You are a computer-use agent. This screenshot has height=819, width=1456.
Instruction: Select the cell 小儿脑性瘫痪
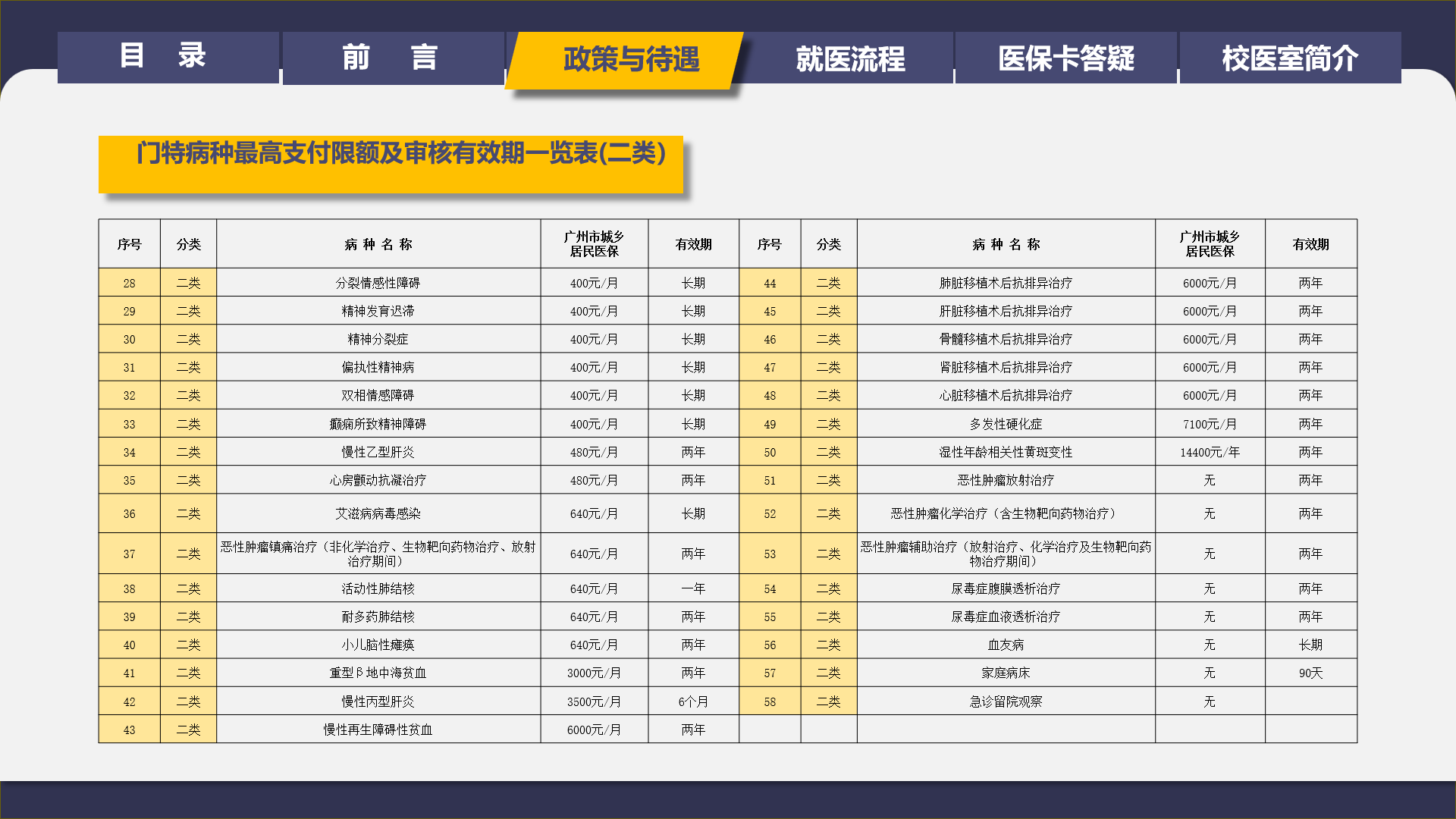tap(378, 645)
